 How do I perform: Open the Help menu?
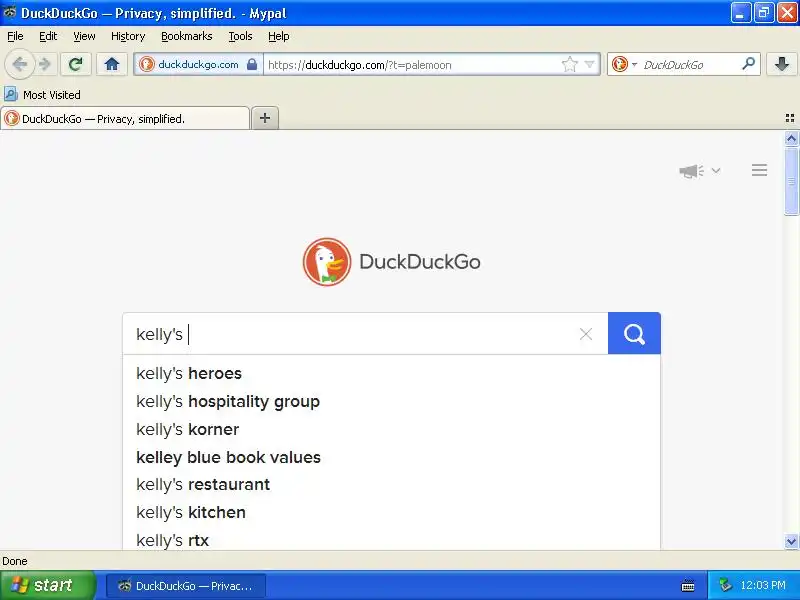click(279, 36)
